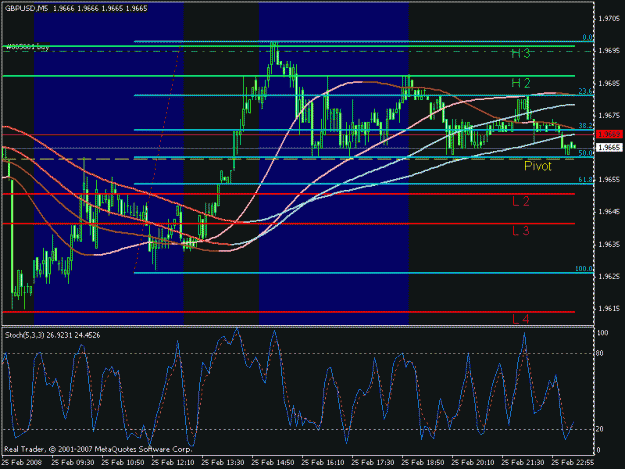Image resolution: width=625 pixels, height=469 pixels.
Task: Click the stochastic 100 scale value
Action: pos(603,333)
